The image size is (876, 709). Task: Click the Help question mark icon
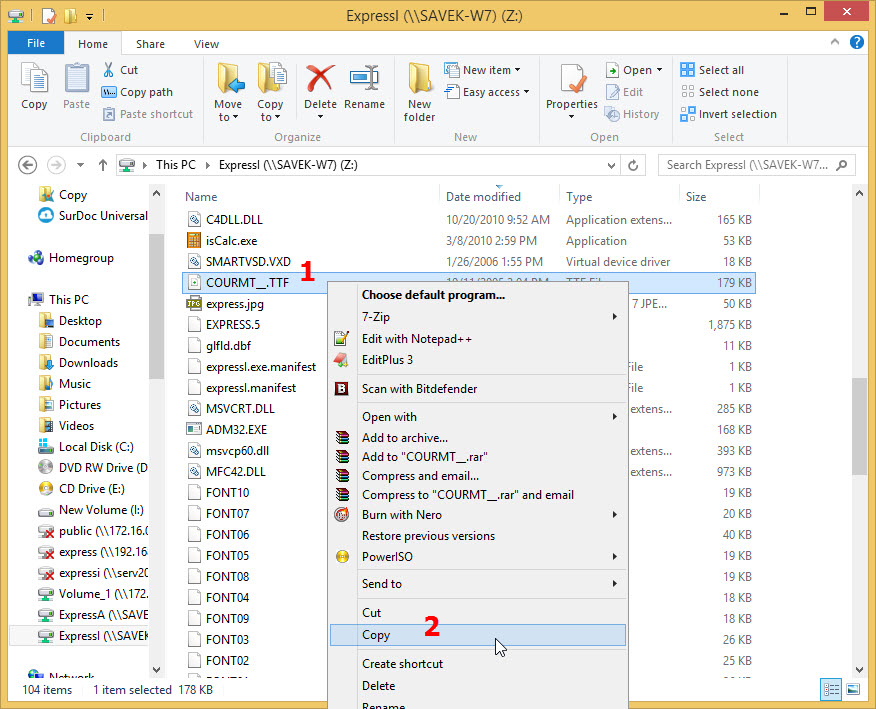coord(857,43)
